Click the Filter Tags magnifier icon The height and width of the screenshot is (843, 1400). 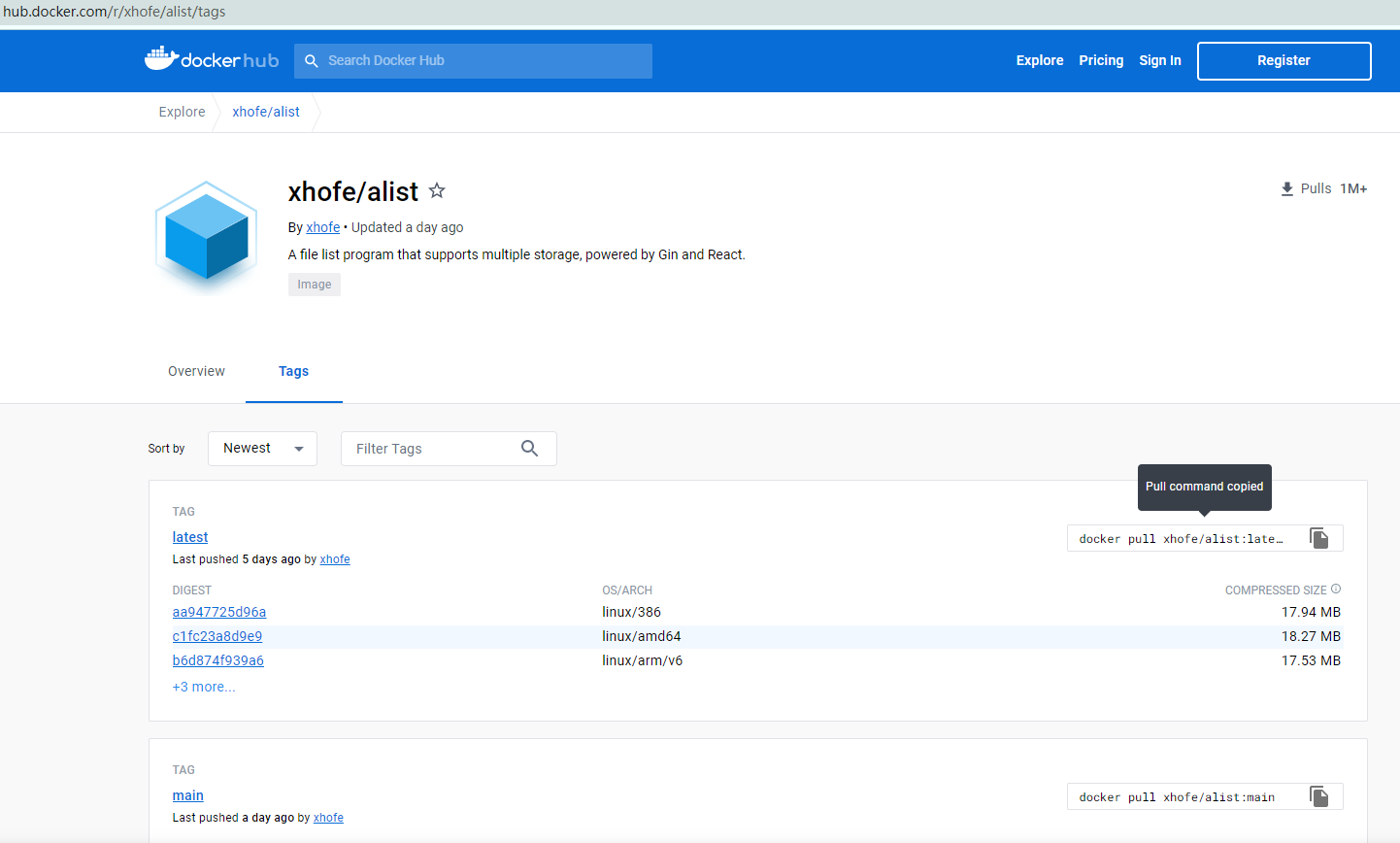529,448
